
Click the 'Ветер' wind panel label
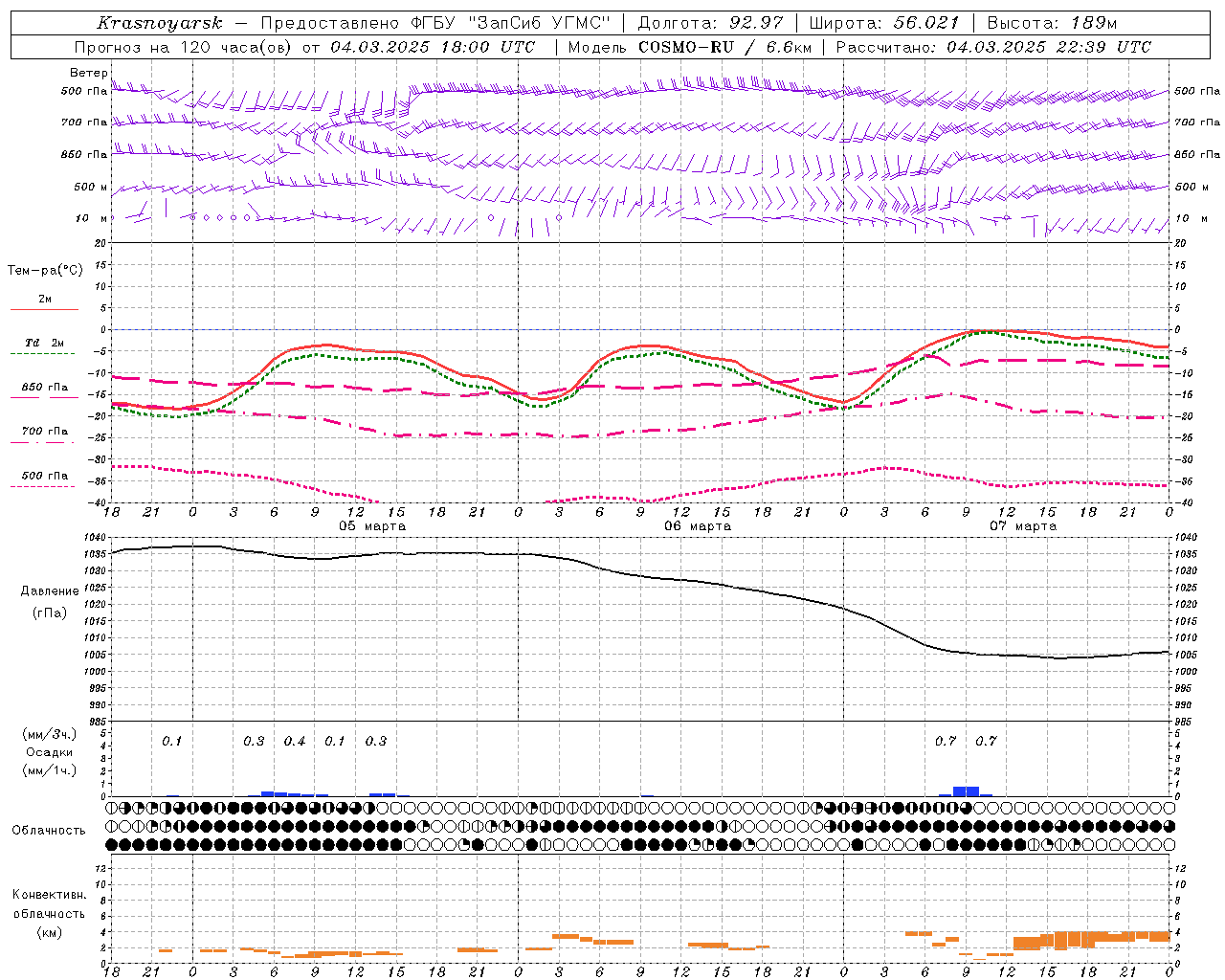[88, 73]
